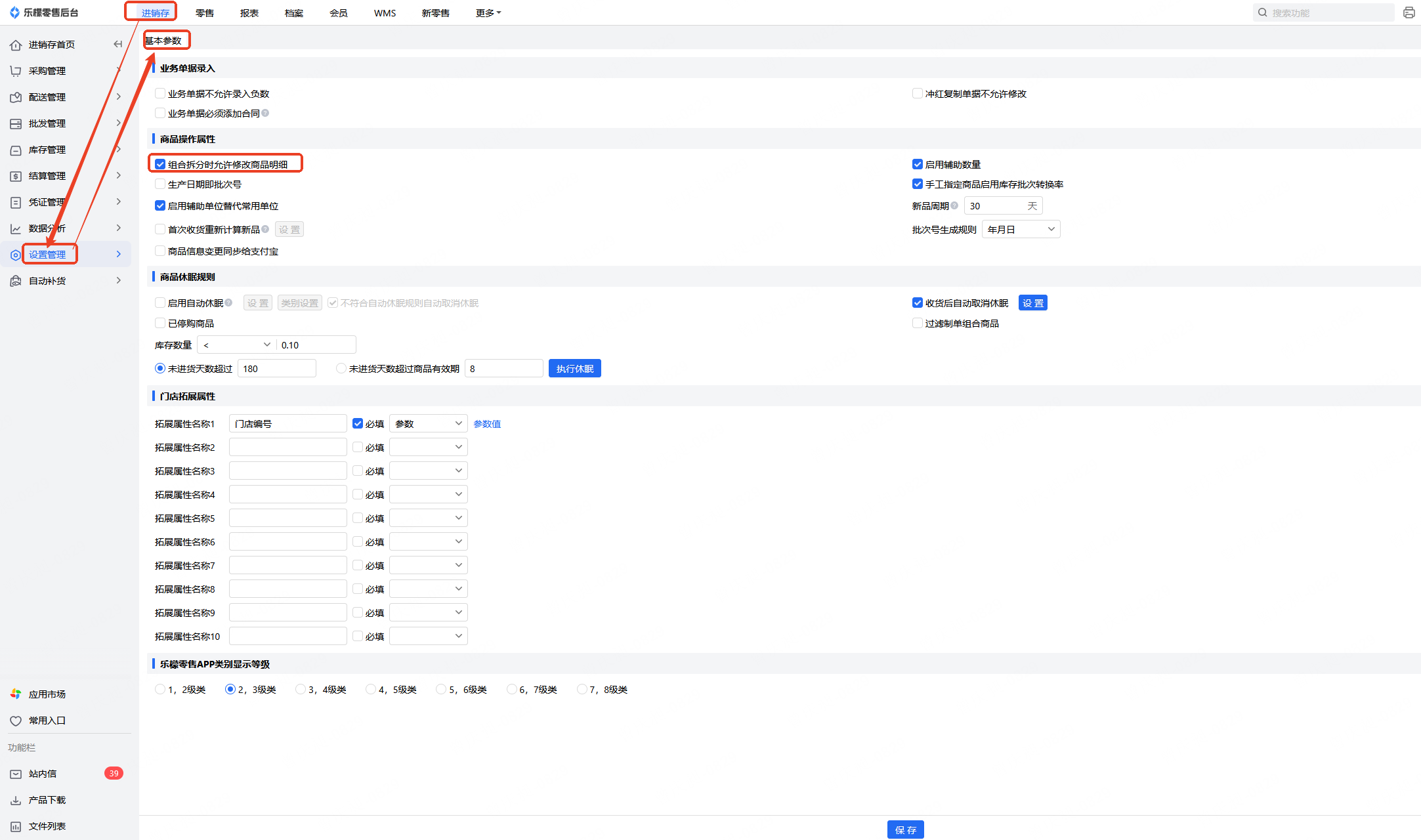
Task: Click the 库存管理 sidebar icon
Action: pyautogui.click(x=16, y=150)
